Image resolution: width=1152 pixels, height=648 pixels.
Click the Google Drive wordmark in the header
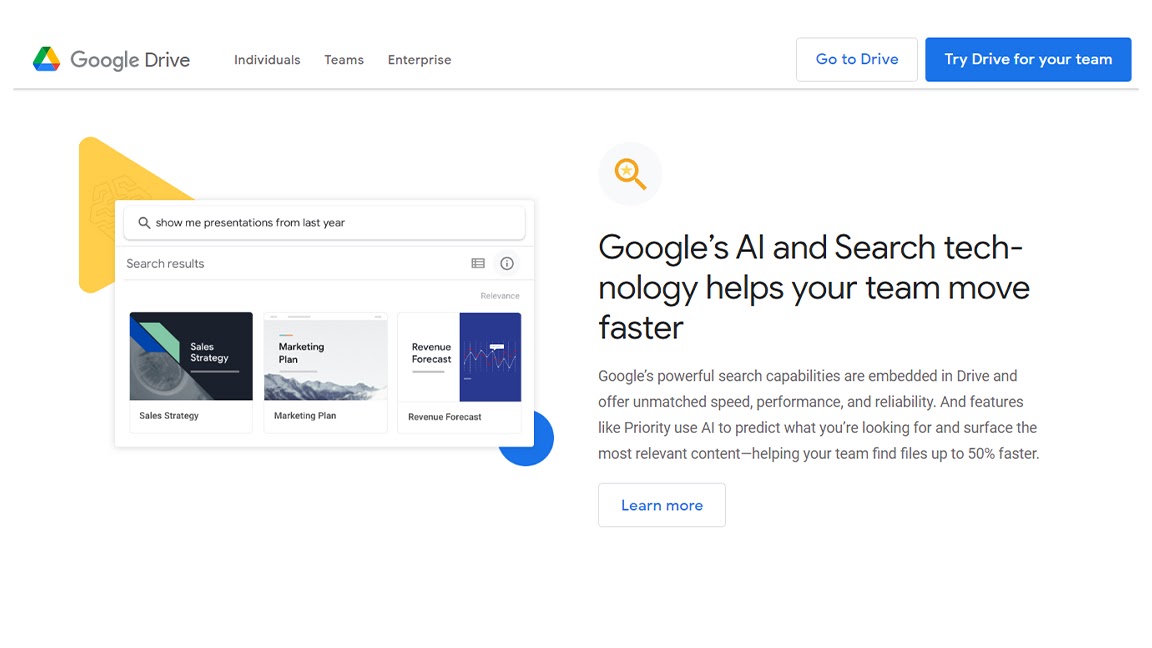point(129,60)
